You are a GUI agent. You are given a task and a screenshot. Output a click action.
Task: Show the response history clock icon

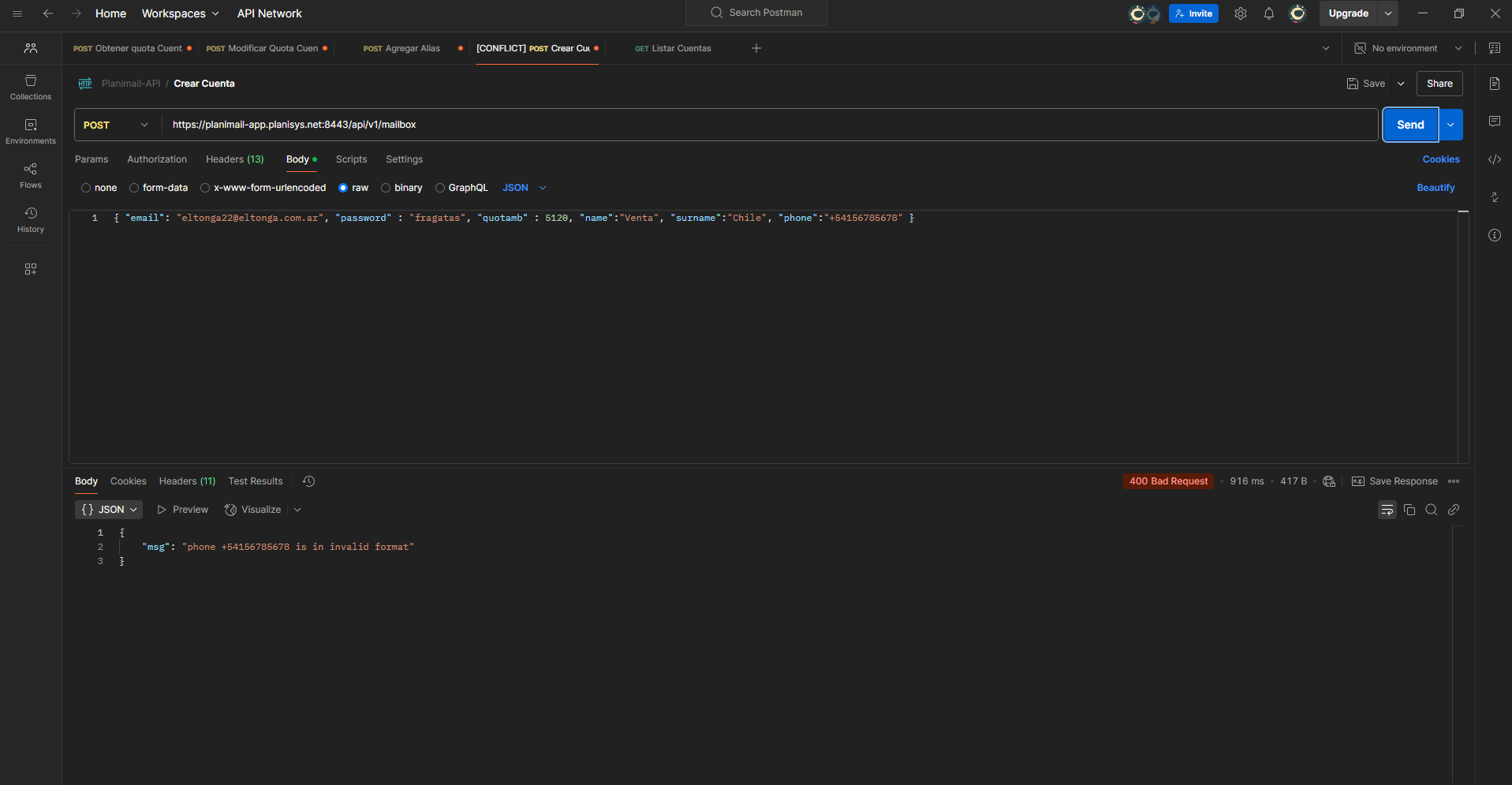click(309, 481)
